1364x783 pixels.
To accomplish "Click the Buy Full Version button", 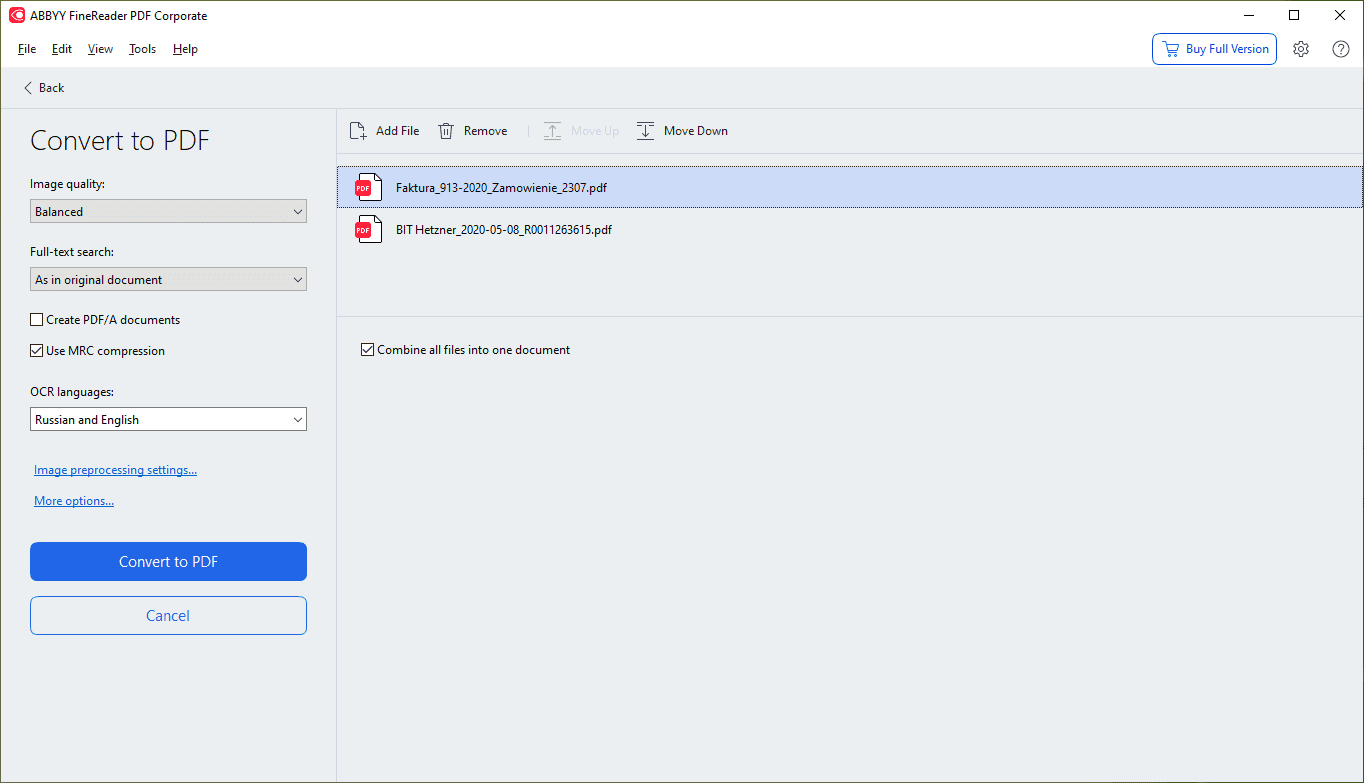I will point(1214,49).
